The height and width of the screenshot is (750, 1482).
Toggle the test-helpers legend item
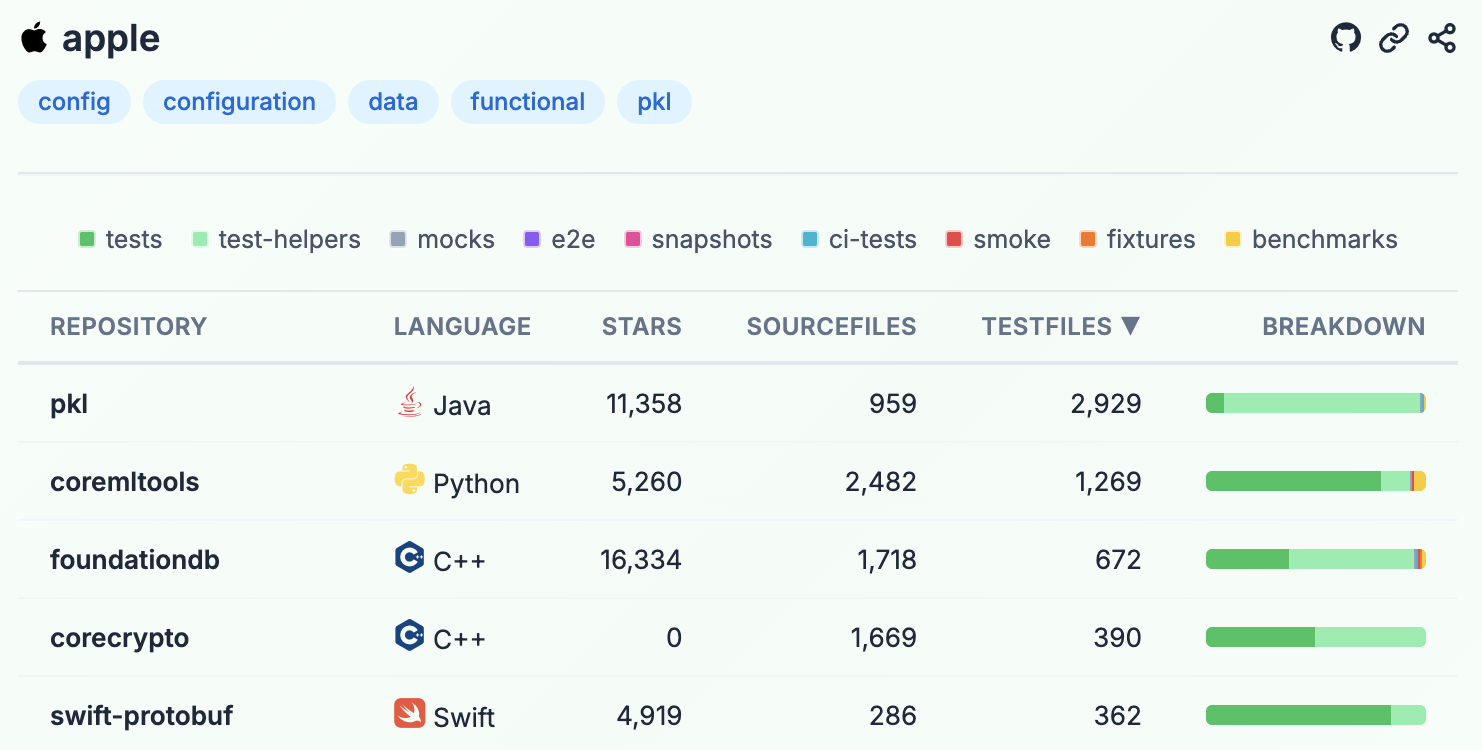276,240
